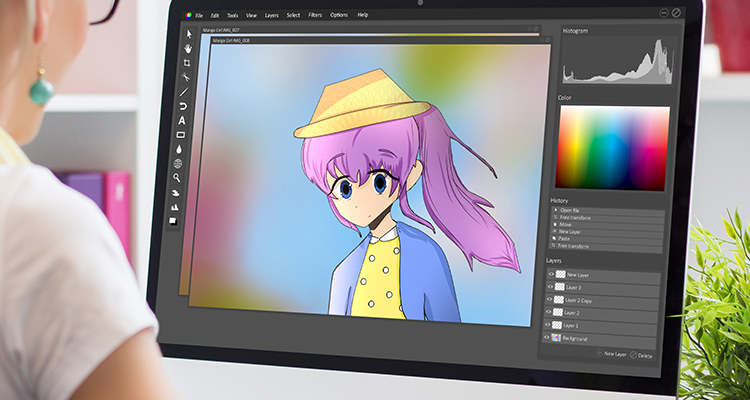This screenshot has width=750, height=400.
Task: Select the water drop blur tool
Action: point(179,149)
